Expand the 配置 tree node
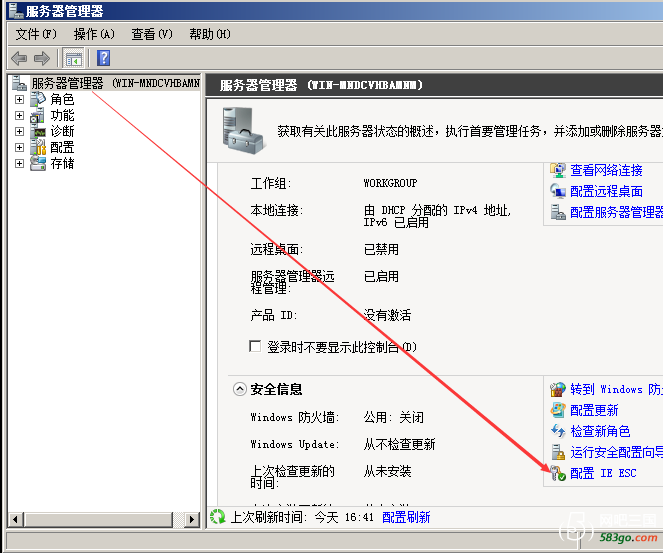 (x=19, y=147)
